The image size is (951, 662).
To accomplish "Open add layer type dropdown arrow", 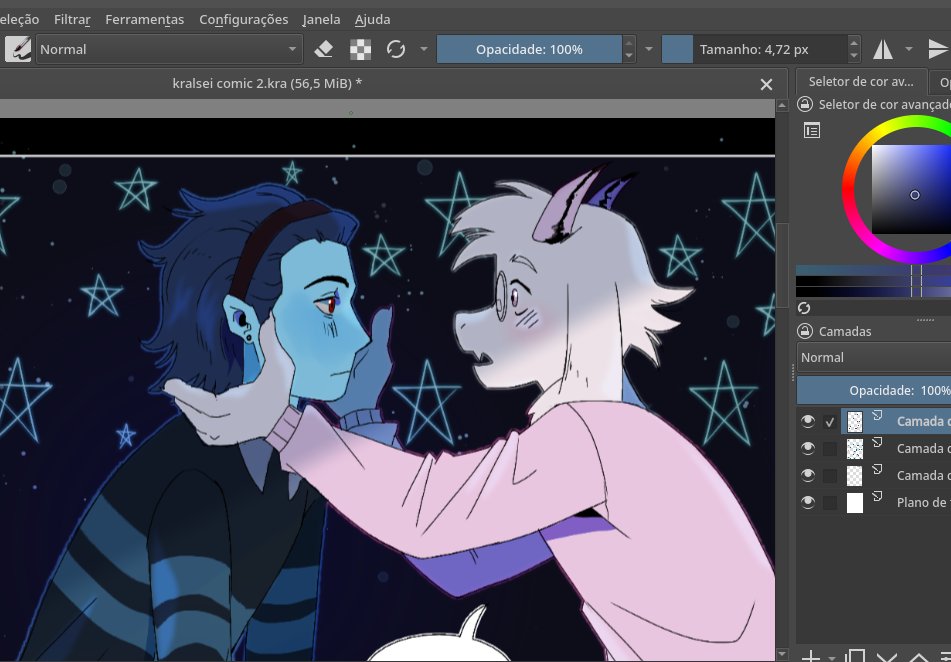I will [832, 657].
